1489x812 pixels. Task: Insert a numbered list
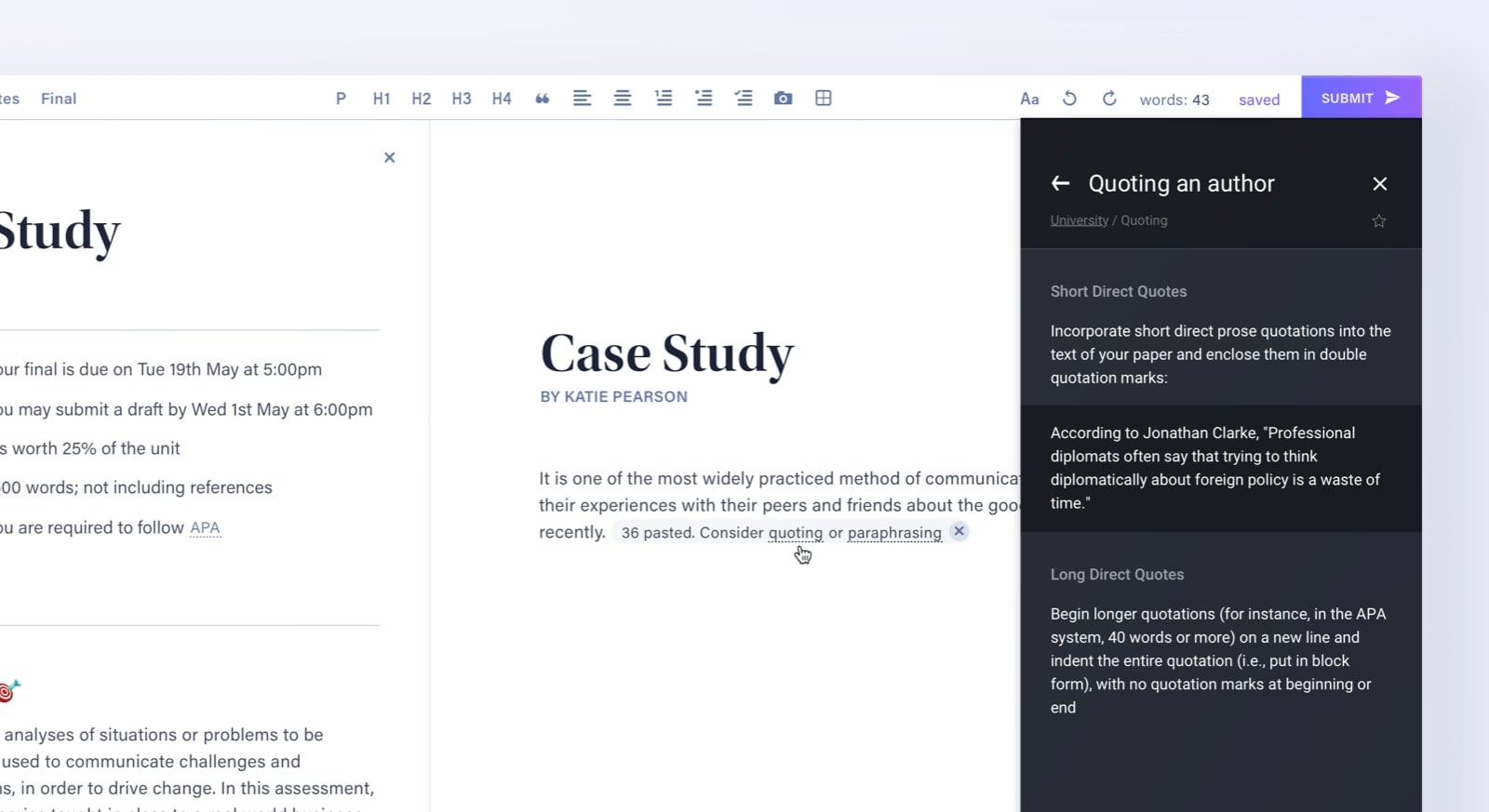(664, 99)
